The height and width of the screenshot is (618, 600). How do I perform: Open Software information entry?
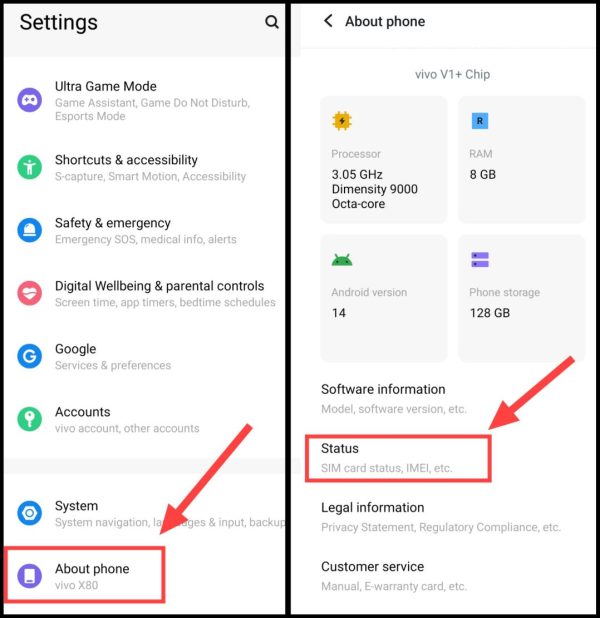449,398
